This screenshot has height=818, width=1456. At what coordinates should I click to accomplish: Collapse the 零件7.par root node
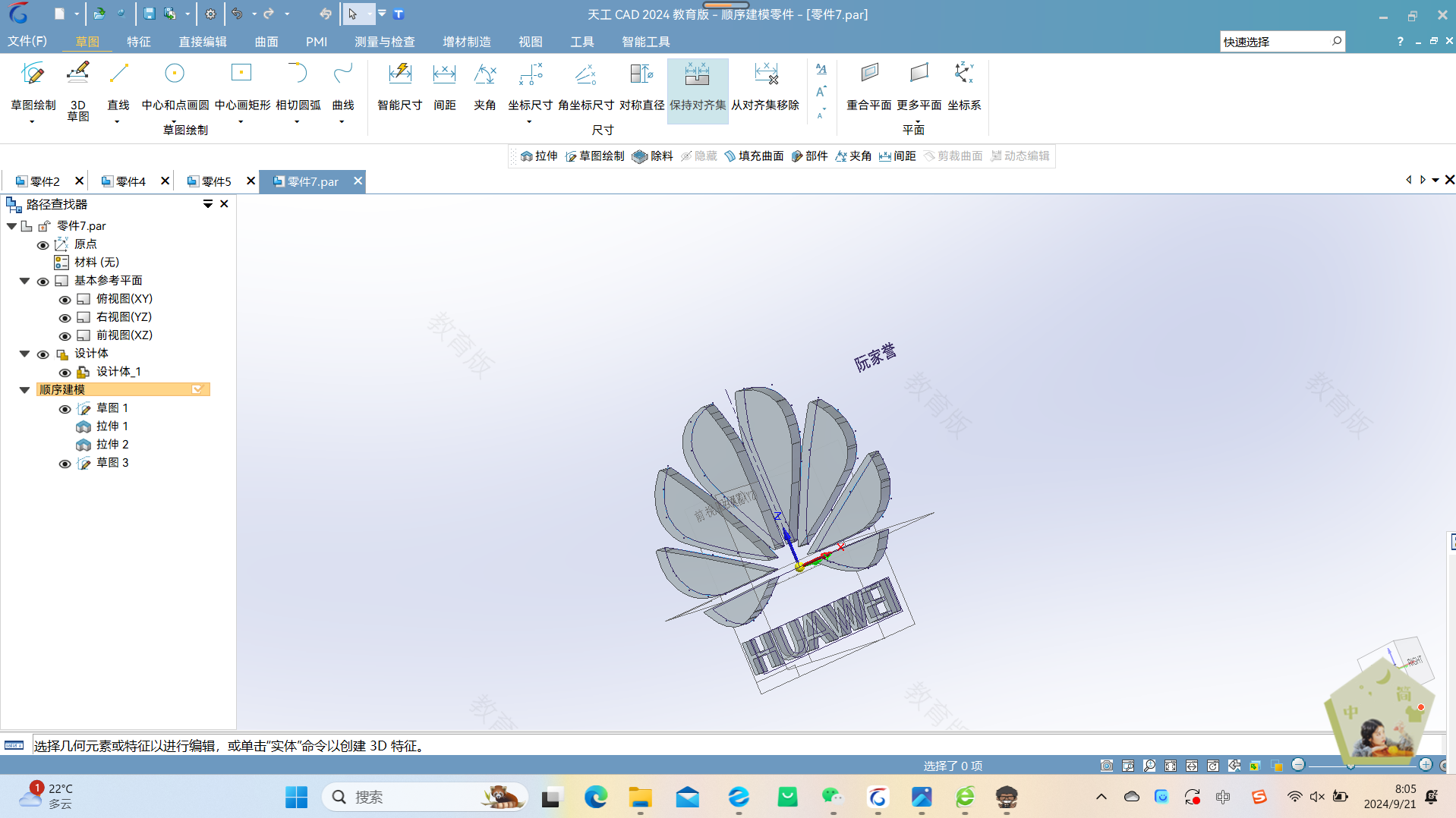coord(11,226)
